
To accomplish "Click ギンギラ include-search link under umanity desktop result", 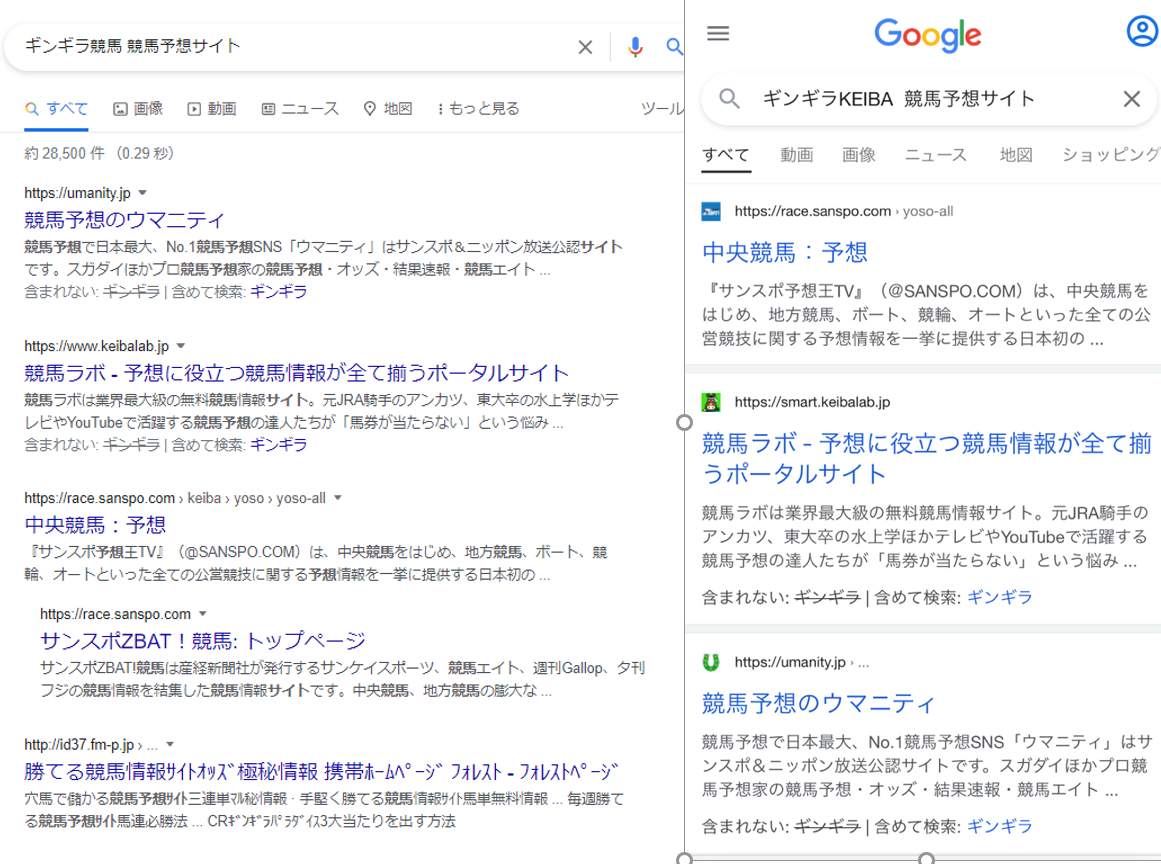I will [278, 292].
